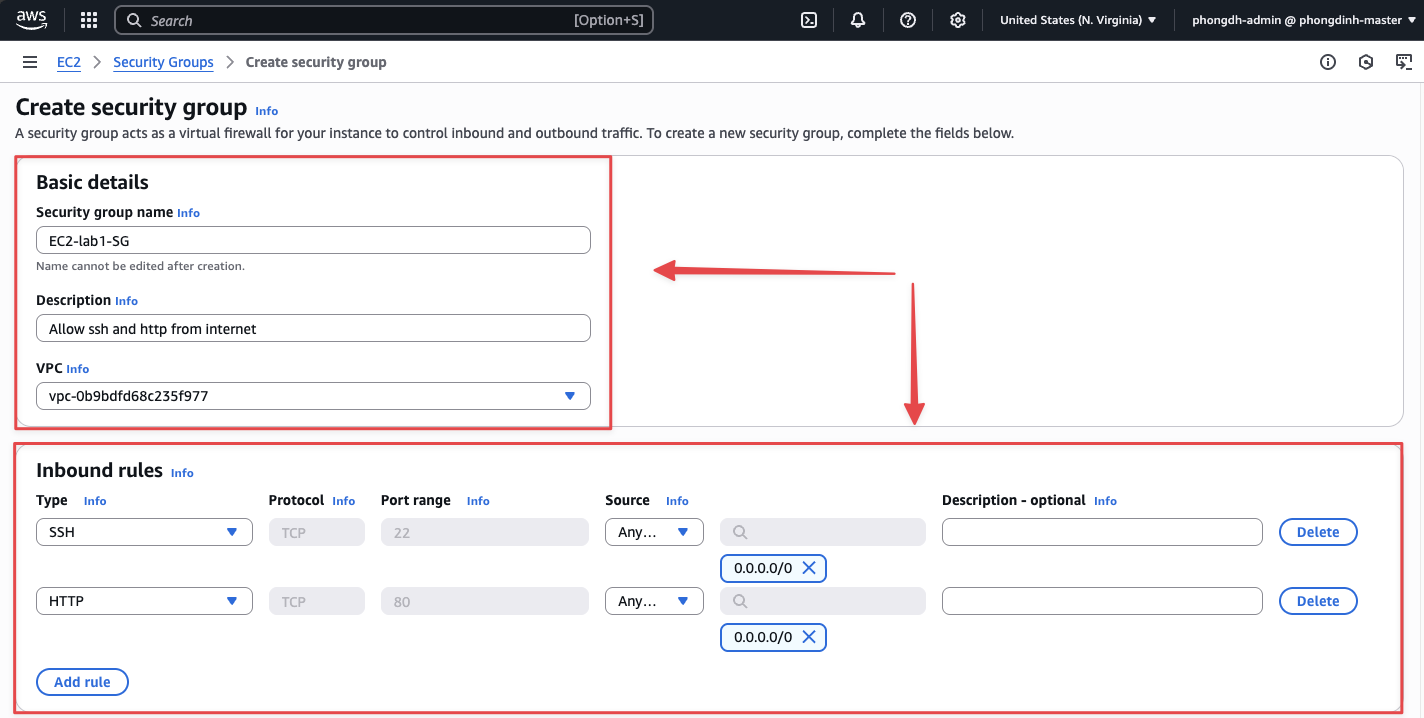Click the Add rule button

click(x=82, y=682)
